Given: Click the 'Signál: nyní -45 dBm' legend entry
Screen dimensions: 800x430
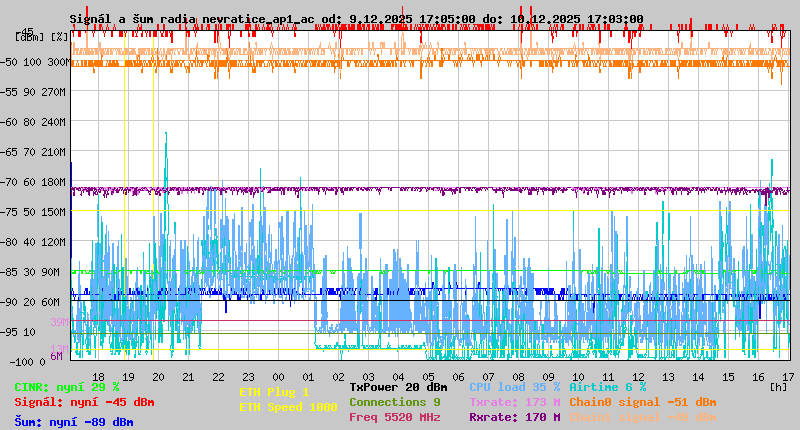Looking at the screenshot, I should click(x=84, y=402).
